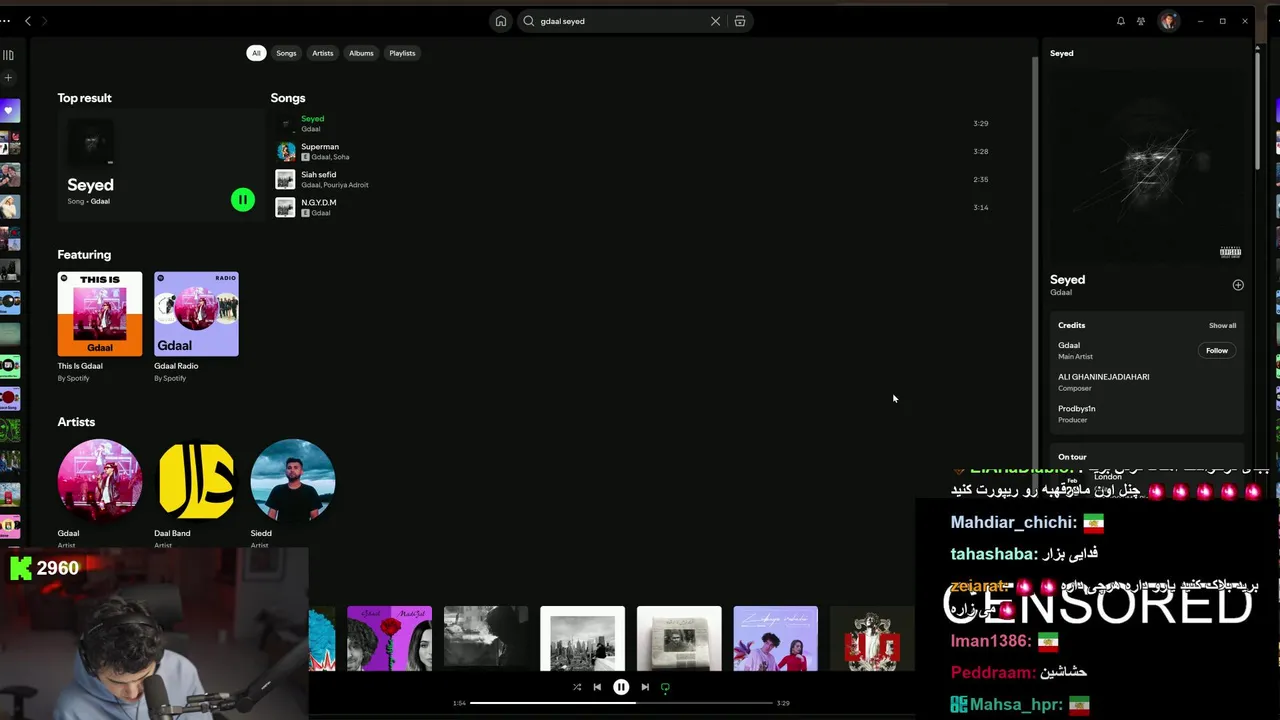Click Soha artist link under Superman
Viewport: 1280px width, 720px height.
click(341, 157)
